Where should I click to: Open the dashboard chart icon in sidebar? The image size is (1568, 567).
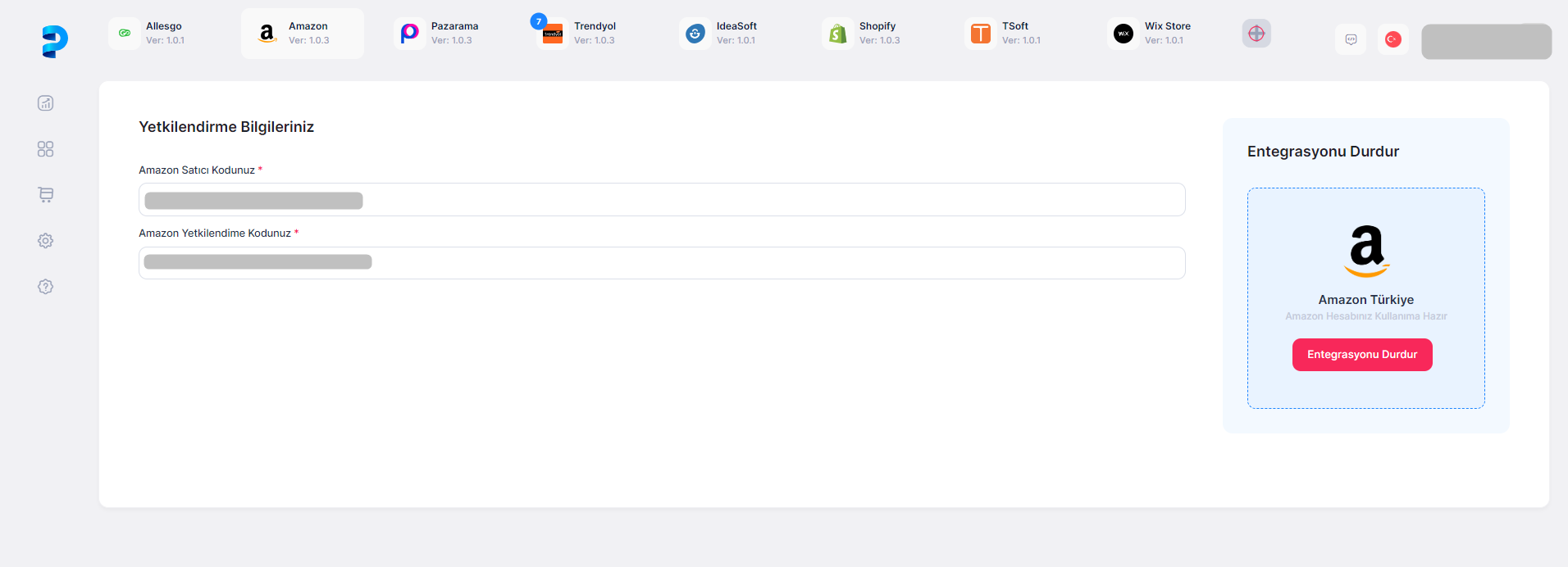pos(46,103)
